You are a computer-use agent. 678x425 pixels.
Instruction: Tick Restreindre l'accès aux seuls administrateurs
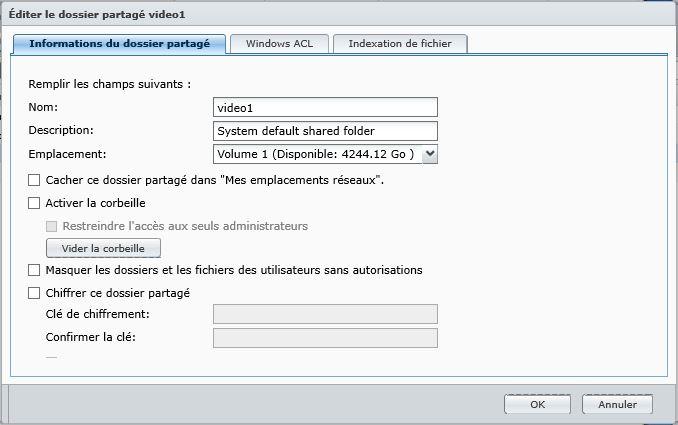(x=51, y=226)
